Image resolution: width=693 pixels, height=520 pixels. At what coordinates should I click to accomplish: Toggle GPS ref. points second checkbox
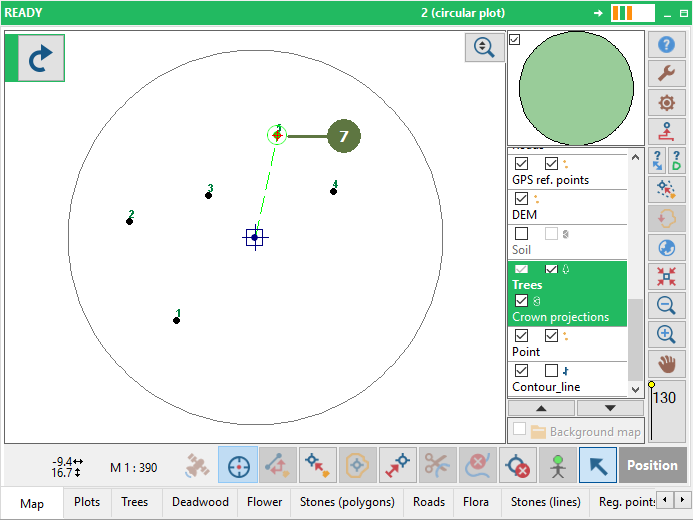pos(551,163)
